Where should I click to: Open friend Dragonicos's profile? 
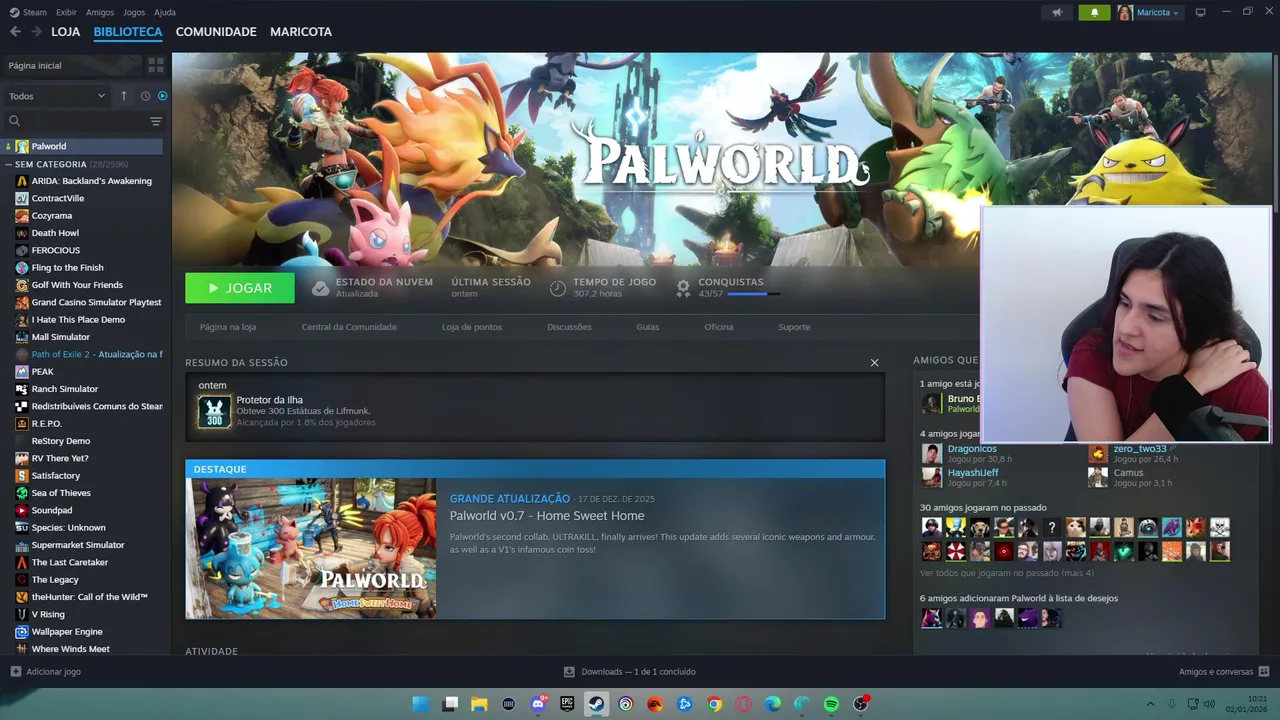pyautogui.click(x=972, y=449)
